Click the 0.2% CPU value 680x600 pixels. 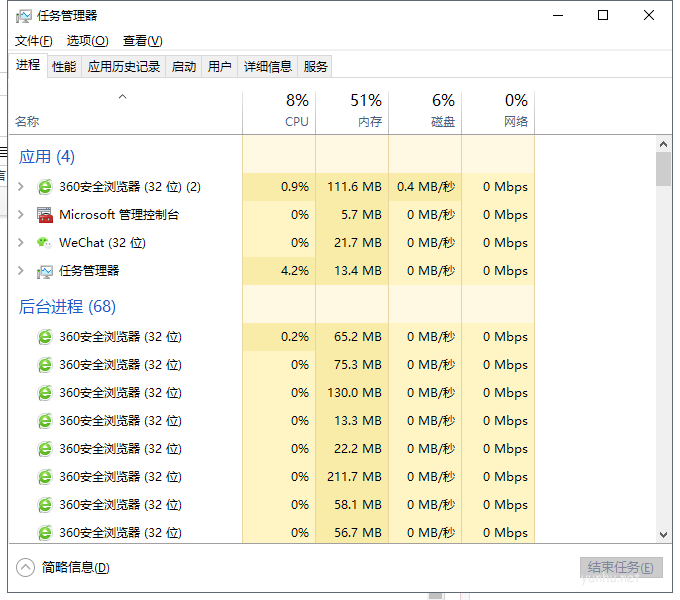click(x=295, y=337)
